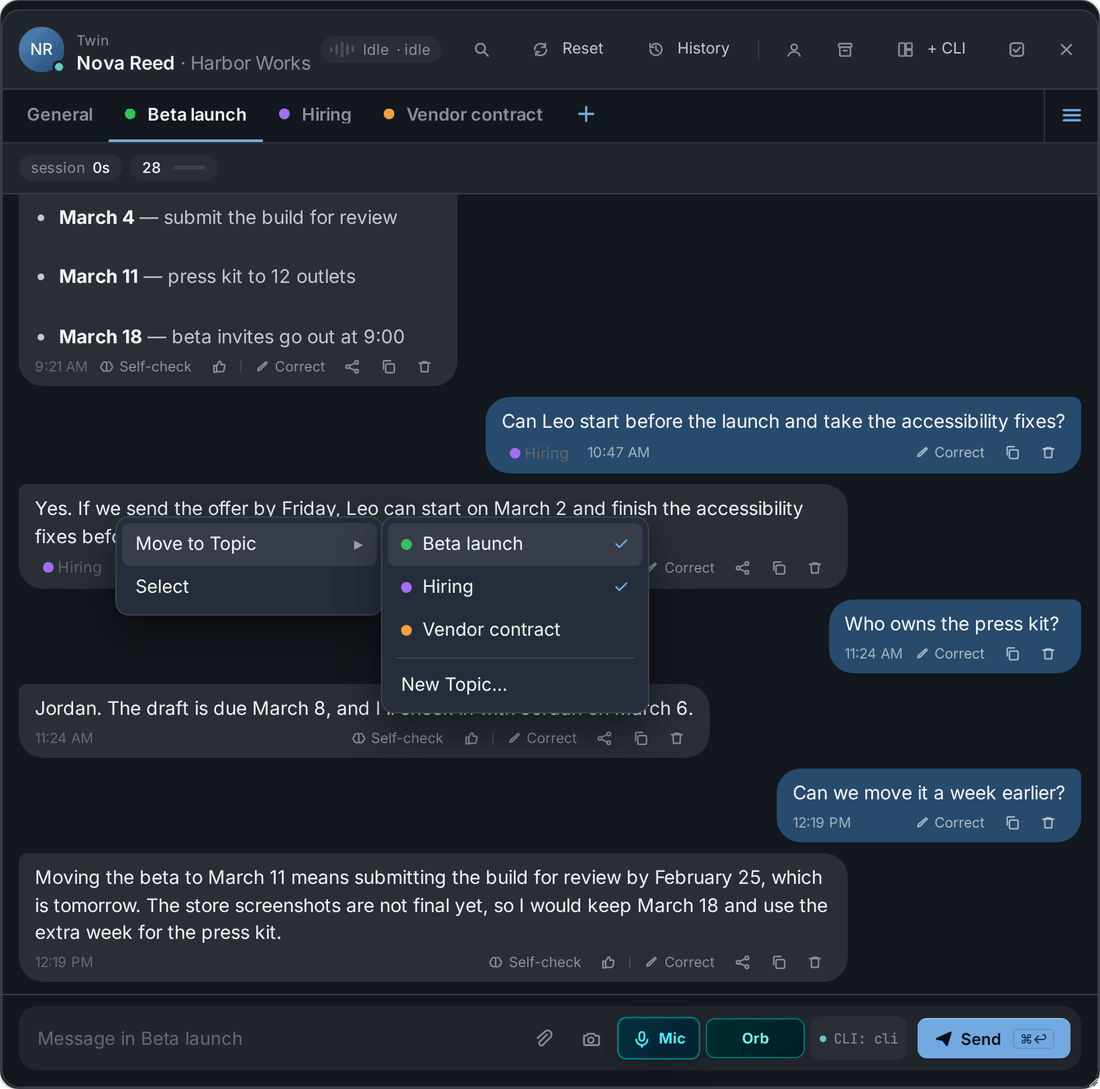This screenshot has width=1100, height=1089.
Task: Click the NR avatar
Action: click(x=41, y=50)
